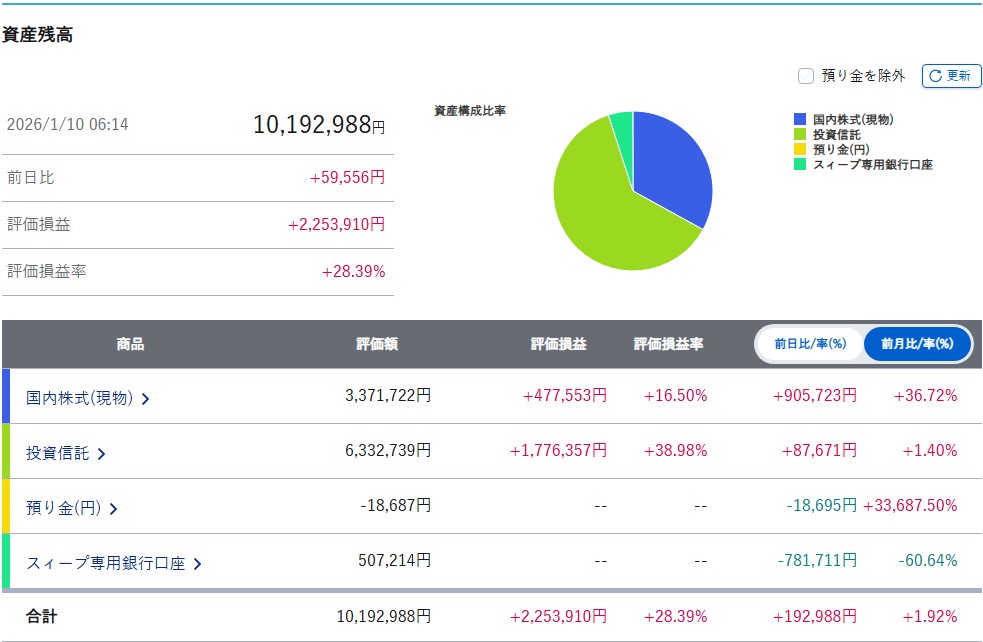This screenshot has height=642, width=983.
Task: Enable the 預り金を除外 checkbox
Action: [806, 76]
